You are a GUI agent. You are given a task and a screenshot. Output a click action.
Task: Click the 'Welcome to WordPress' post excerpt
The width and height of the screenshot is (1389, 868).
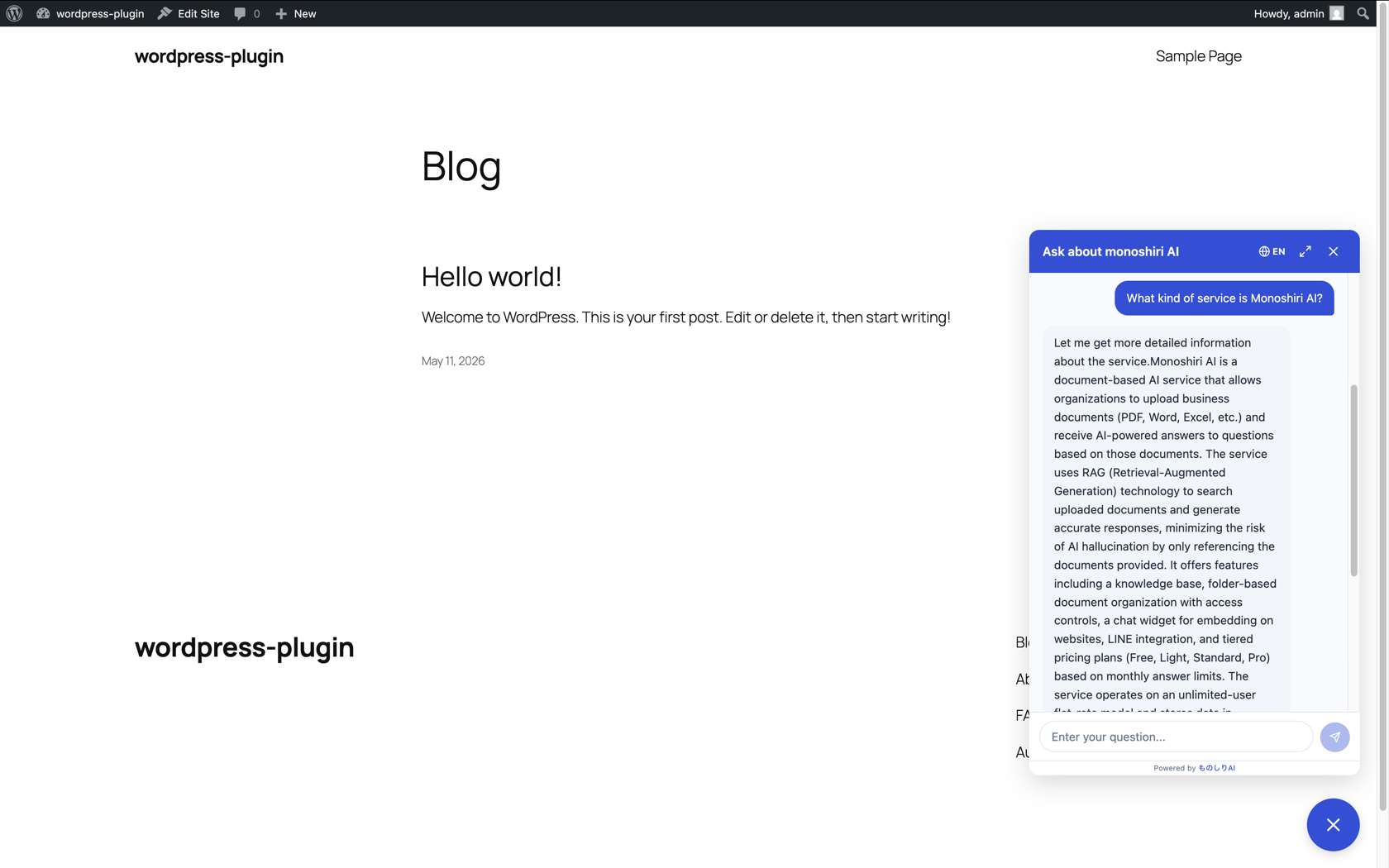pos(685,317)
